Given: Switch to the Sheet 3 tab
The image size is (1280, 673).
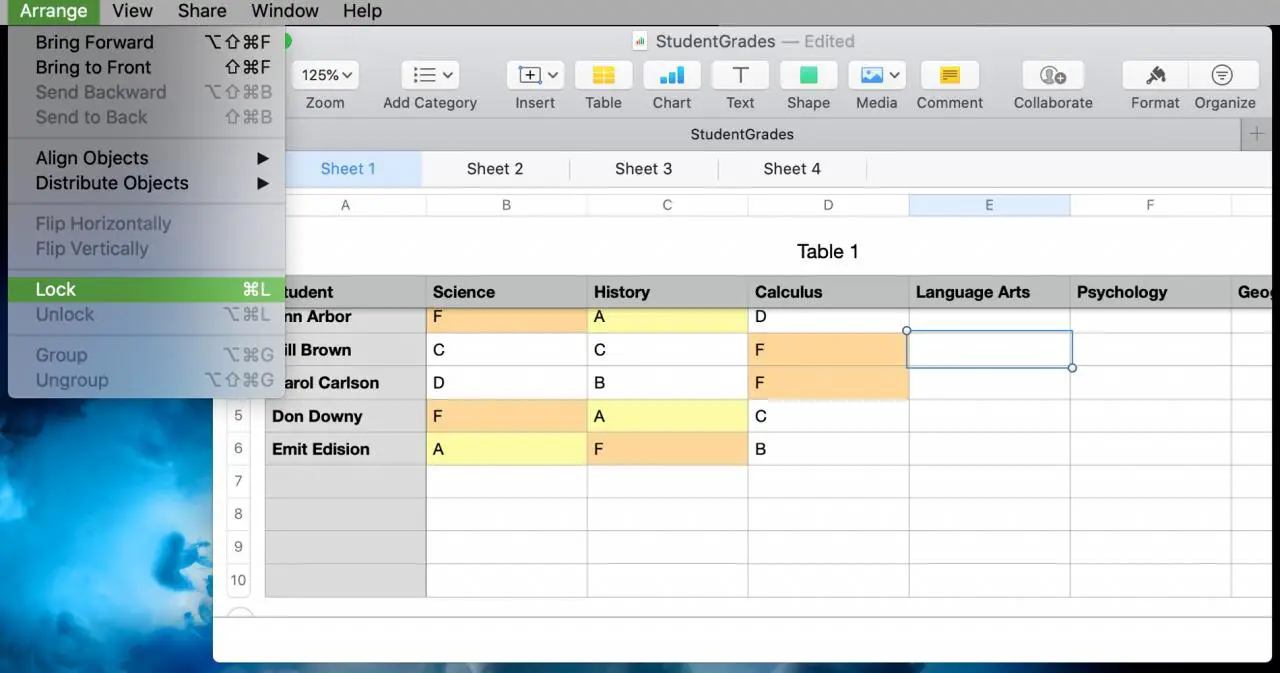Looking at the screenshot, I should pyautogui.click(x=643, y=169).
